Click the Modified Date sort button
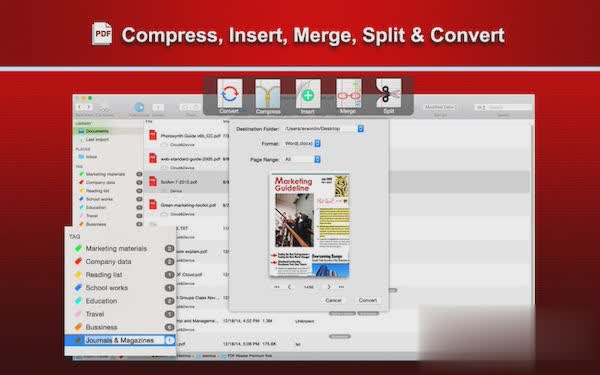Image resolution: width=600 pixels, height=375 pixels. 440,108
